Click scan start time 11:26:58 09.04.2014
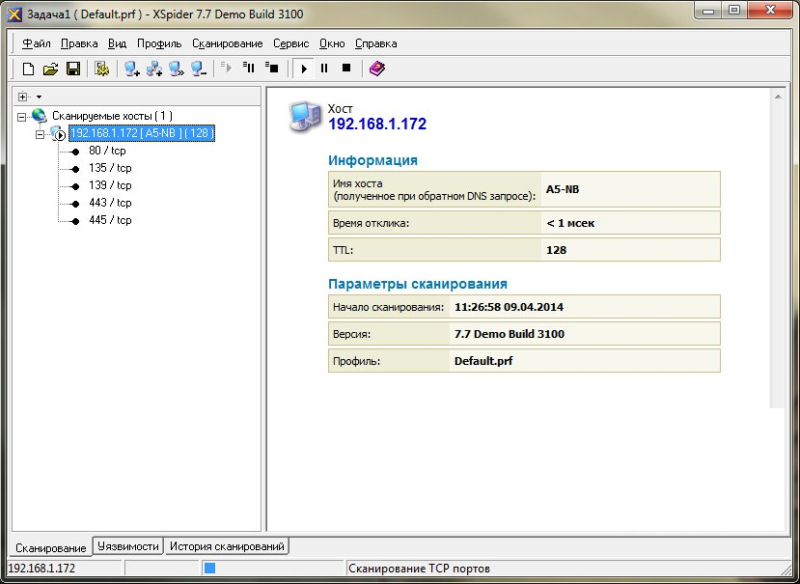 pyautogui.click(x=509, y=307)
